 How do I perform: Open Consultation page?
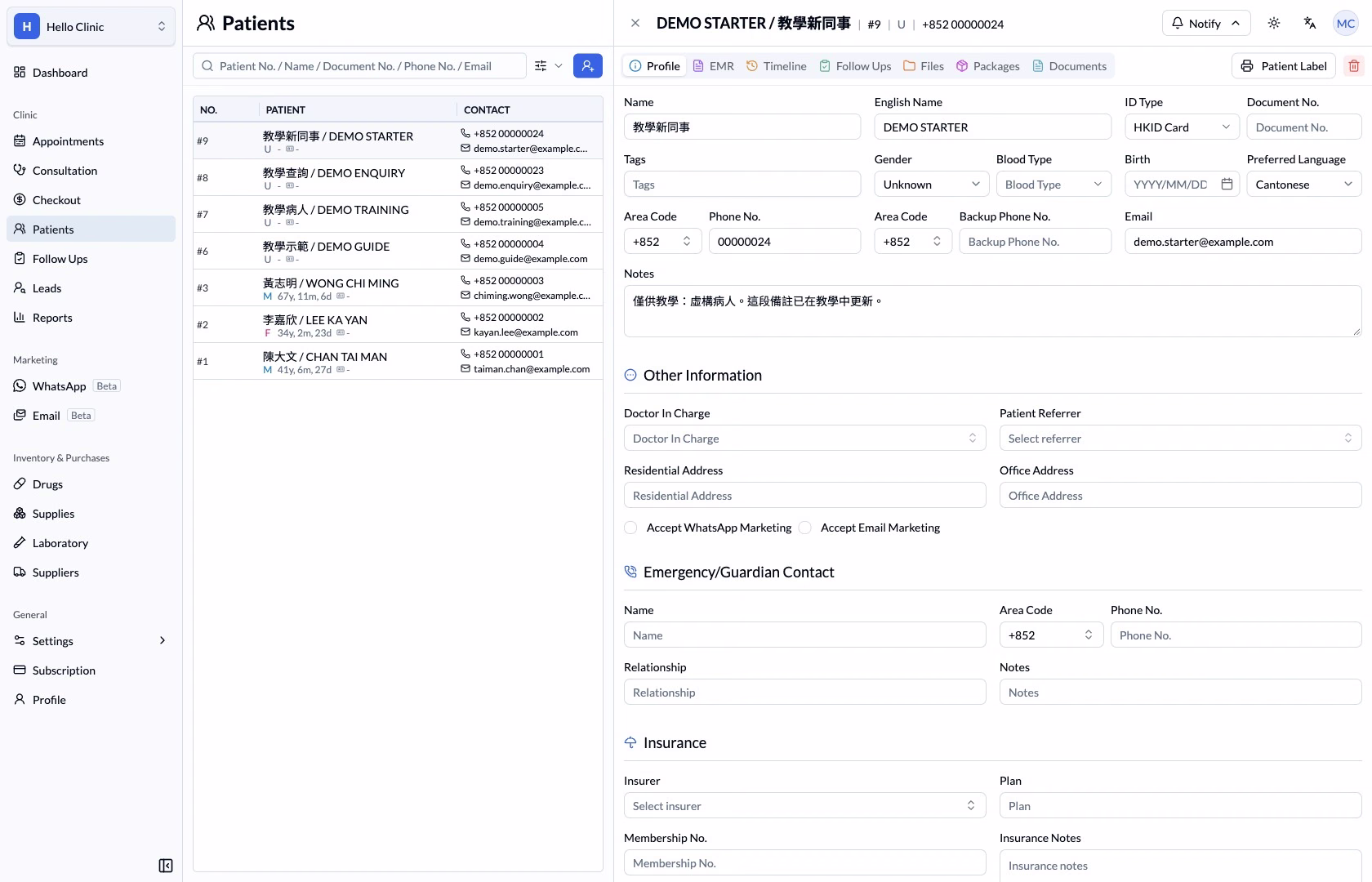coord(91,171)
